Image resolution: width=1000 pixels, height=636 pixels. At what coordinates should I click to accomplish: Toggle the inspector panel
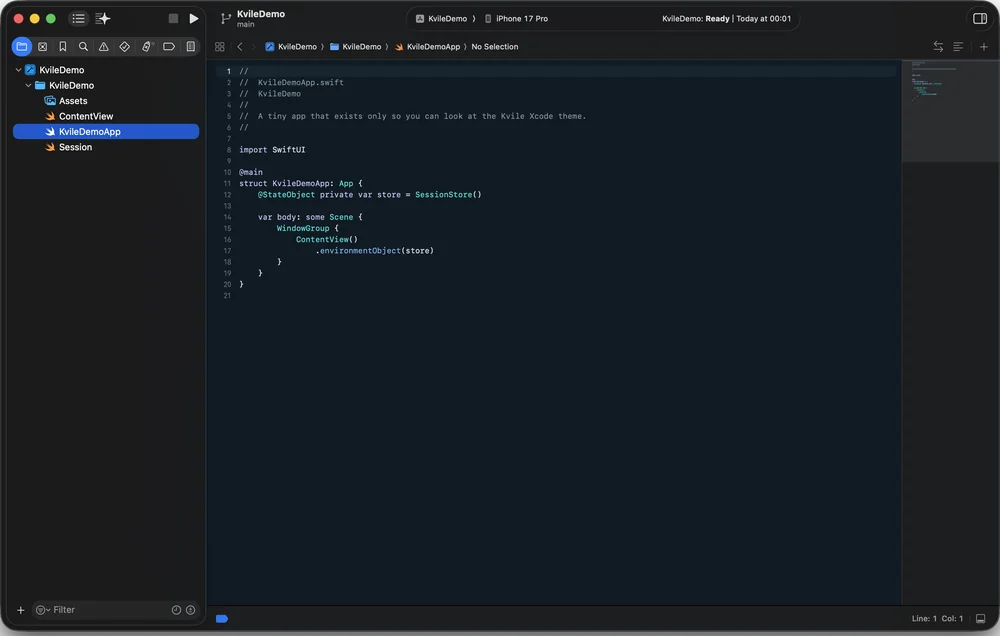point(980,18)
